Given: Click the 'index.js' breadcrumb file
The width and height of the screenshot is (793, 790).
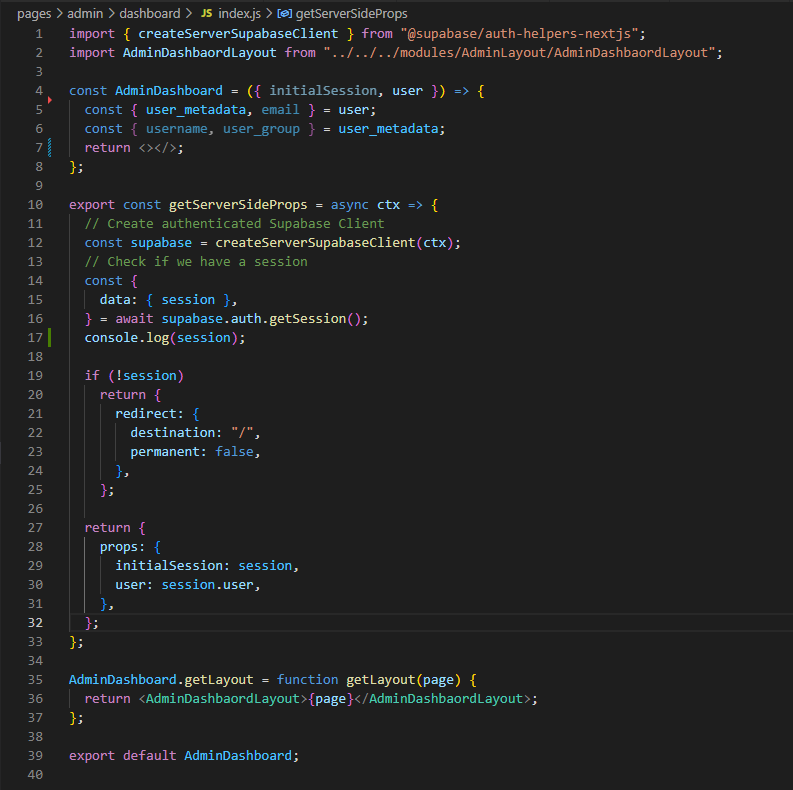Looking at the screenshot, I should 239,14.
